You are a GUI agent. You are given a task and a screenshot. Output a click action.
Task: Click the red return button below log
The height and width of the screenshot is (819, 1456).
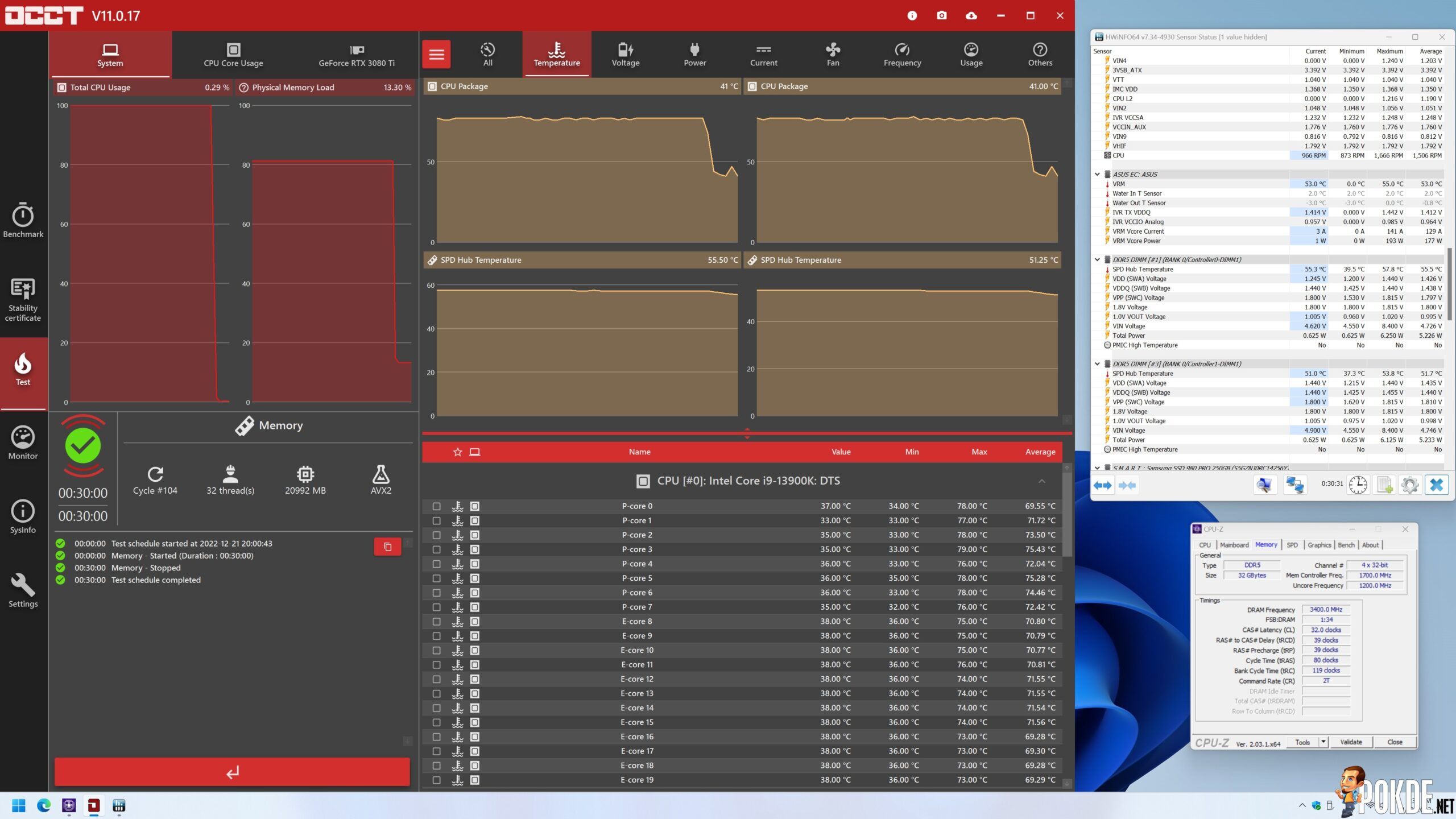pos(232,772)
